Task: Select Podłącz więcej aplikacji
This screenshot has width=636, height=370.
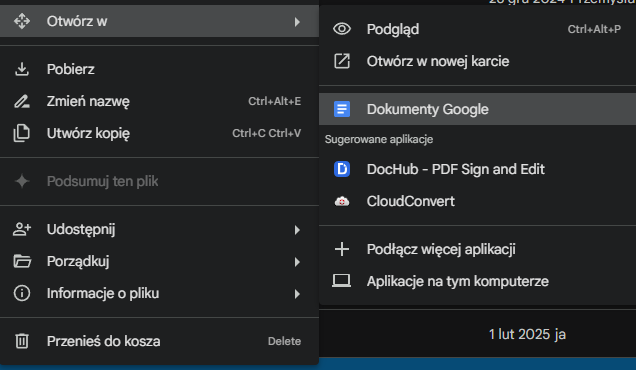Action: (477, 249)
